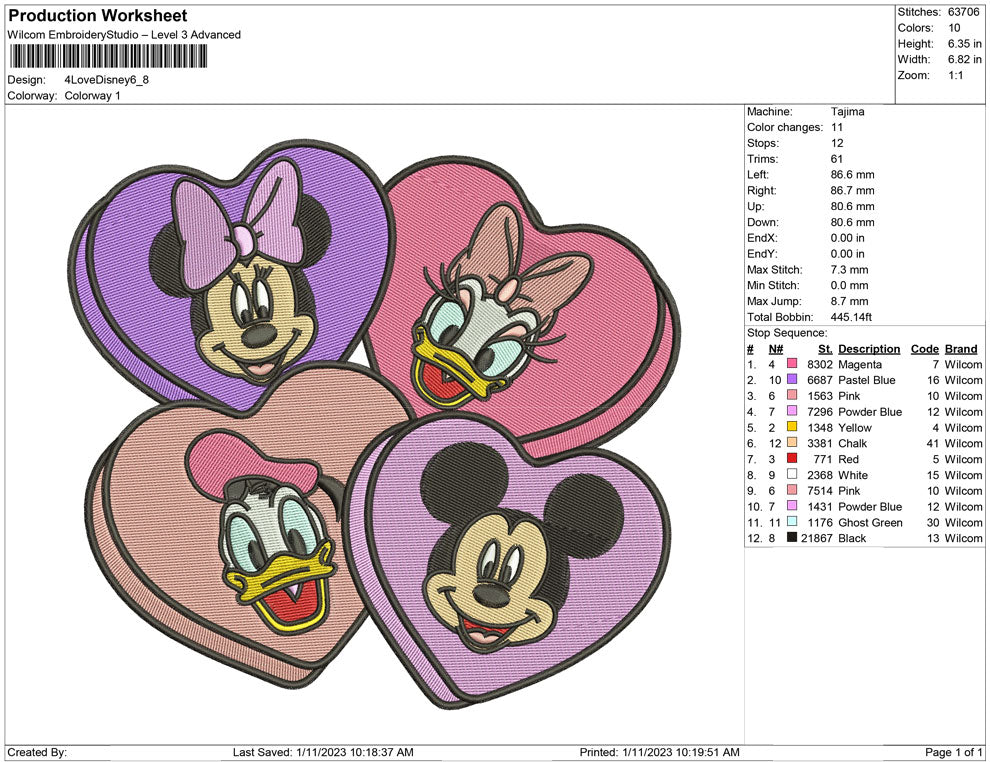Click the Max Stitch value '7.3 mm'
Screen dimensions: 990x762
coord(849,270)
